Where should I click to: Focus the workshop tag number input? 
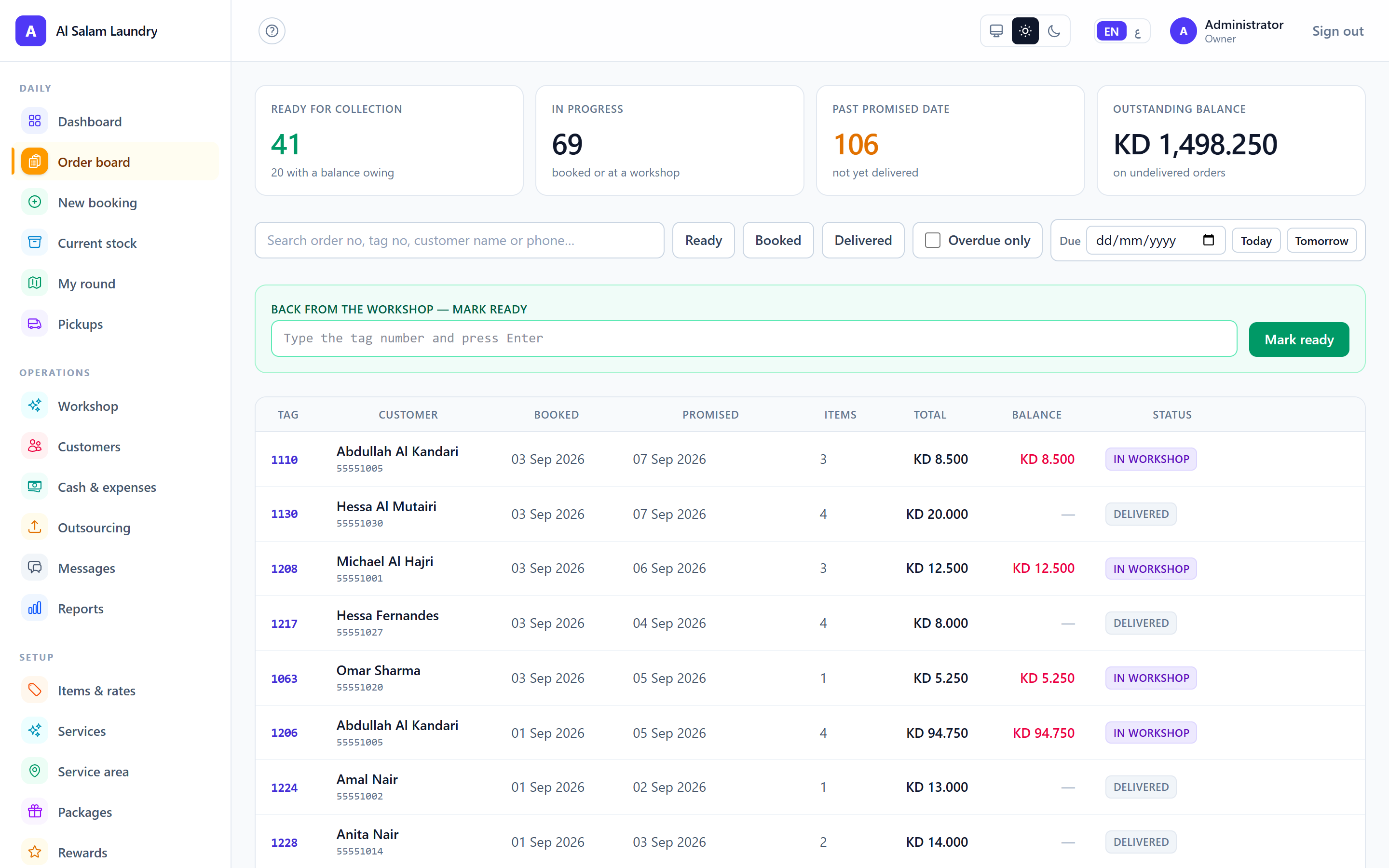[754, 339]
